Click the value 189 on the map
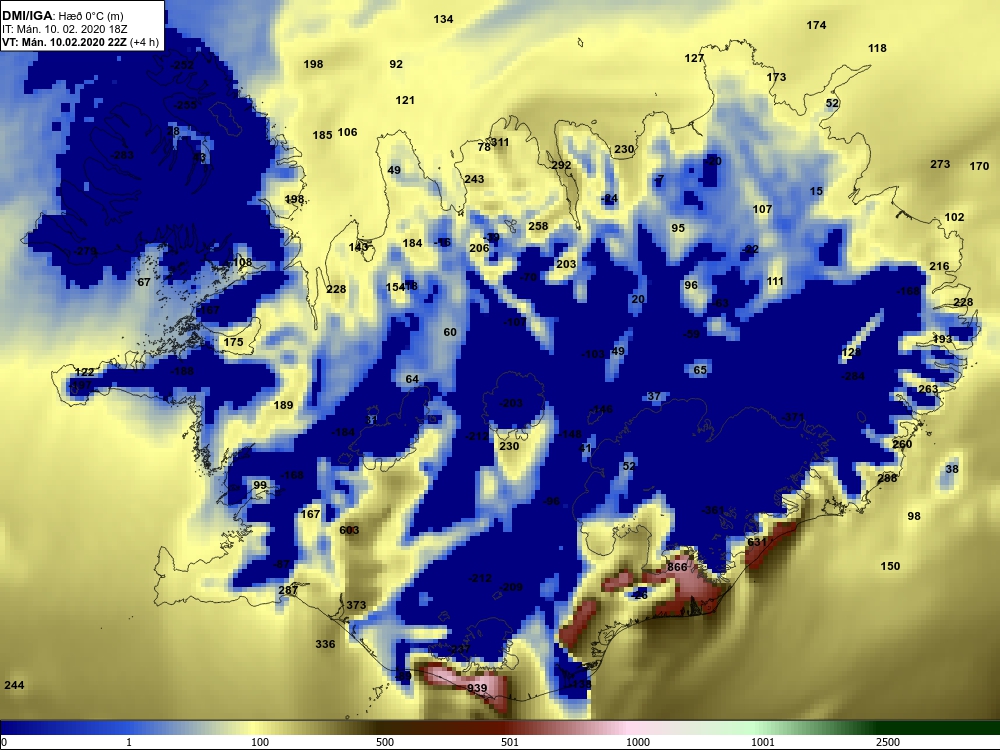This screenshot has width=1000, height=750. coord(283,405)
